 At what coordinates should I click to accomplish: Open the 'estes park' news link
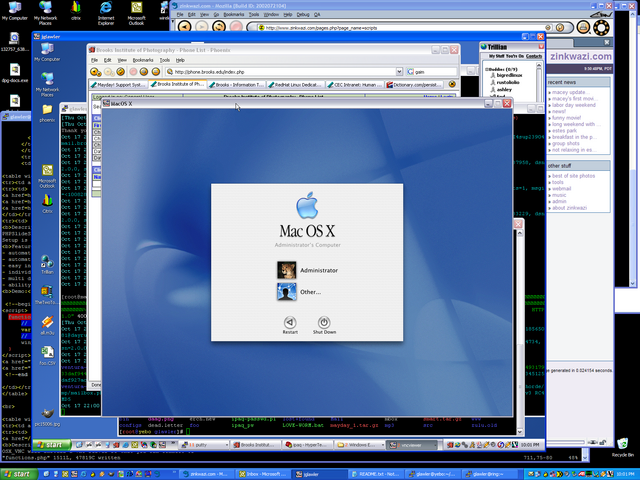point(564,131)
